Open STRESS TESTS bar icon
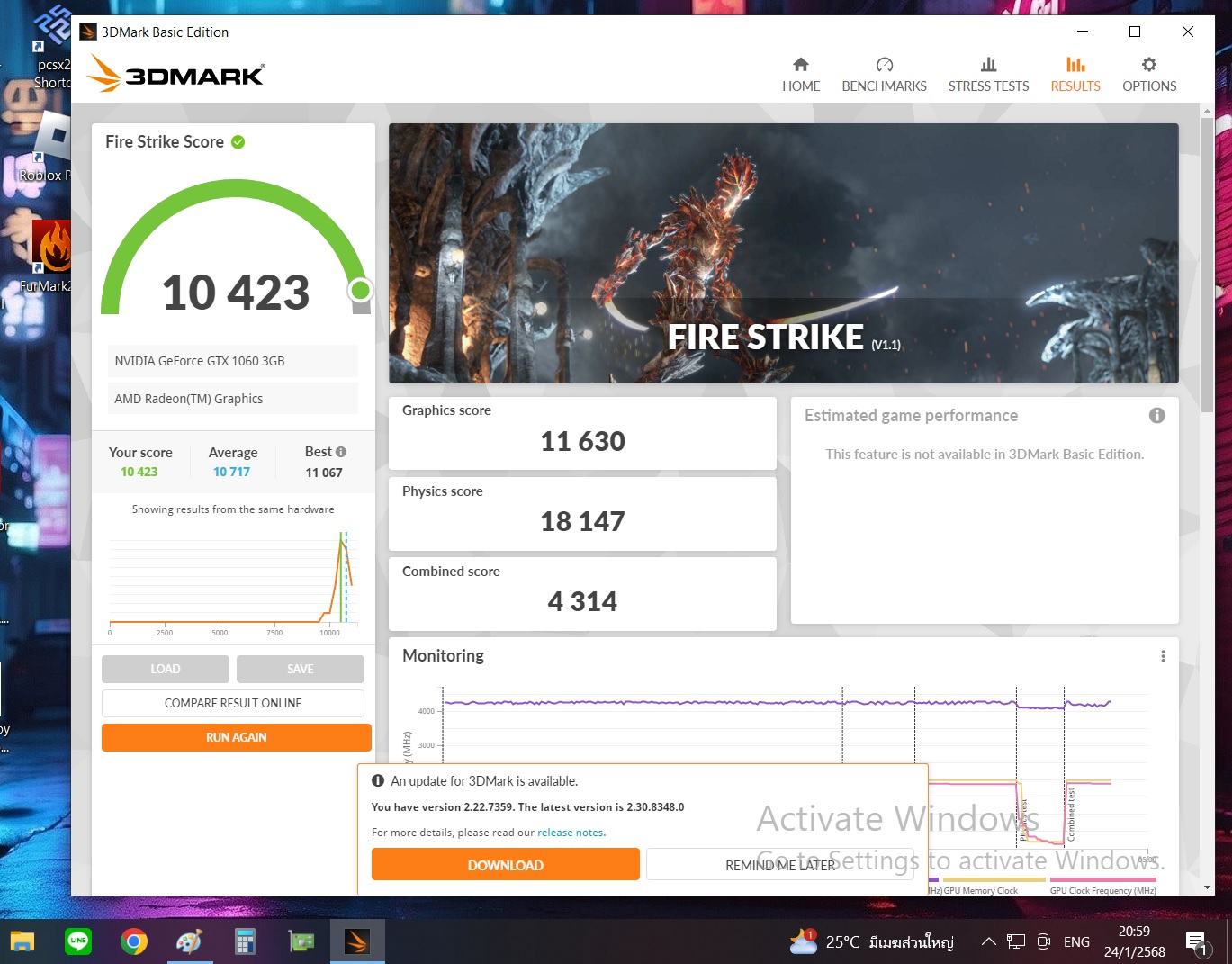This screenshot has width=1232, height=964. 988,64
